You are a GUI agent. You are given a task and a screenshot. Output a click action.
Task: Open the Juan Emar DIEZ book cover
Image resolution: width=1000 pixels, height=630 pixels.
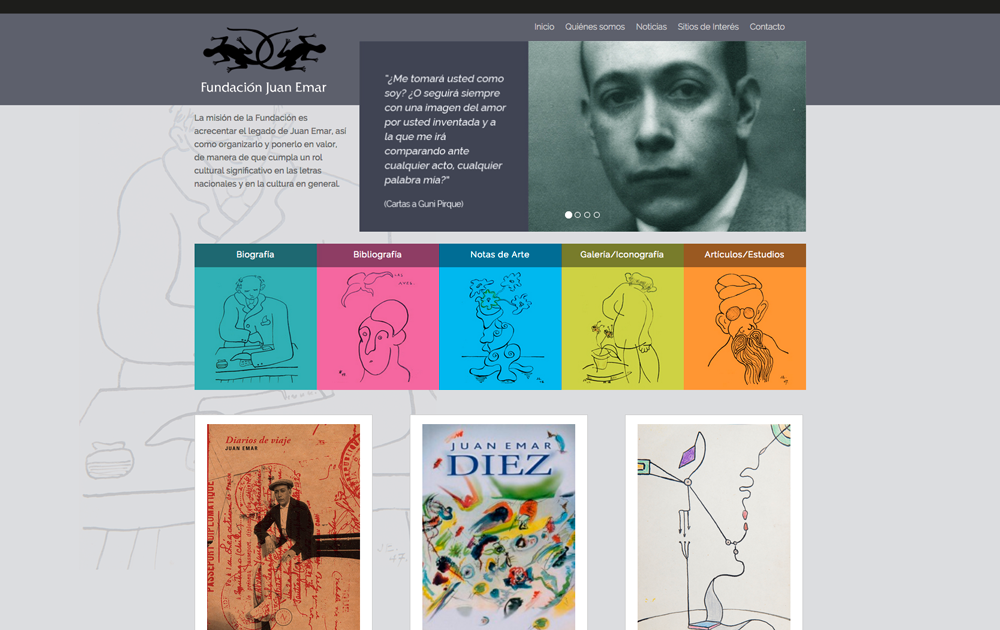(x=499, y=527)
